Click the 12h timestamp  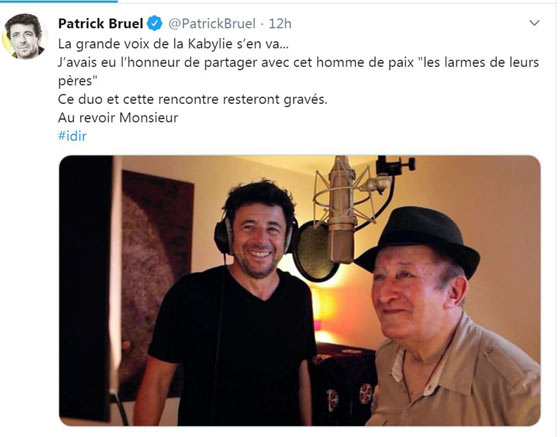coord(280,24)
